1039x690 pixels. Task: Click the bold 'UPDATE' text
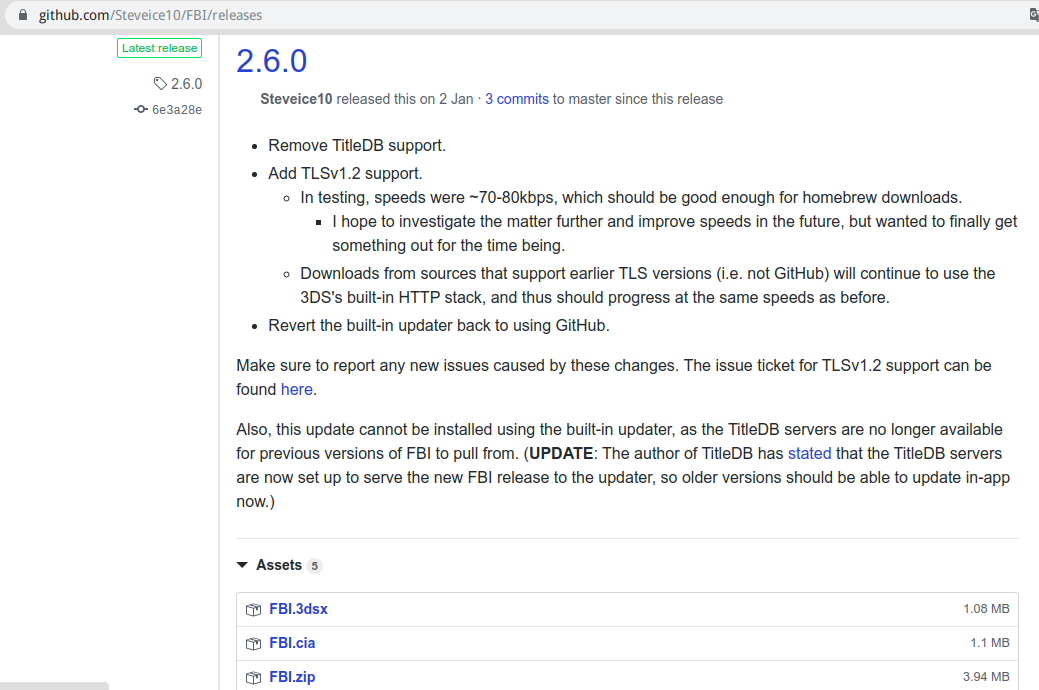click(x=561, y=453)
